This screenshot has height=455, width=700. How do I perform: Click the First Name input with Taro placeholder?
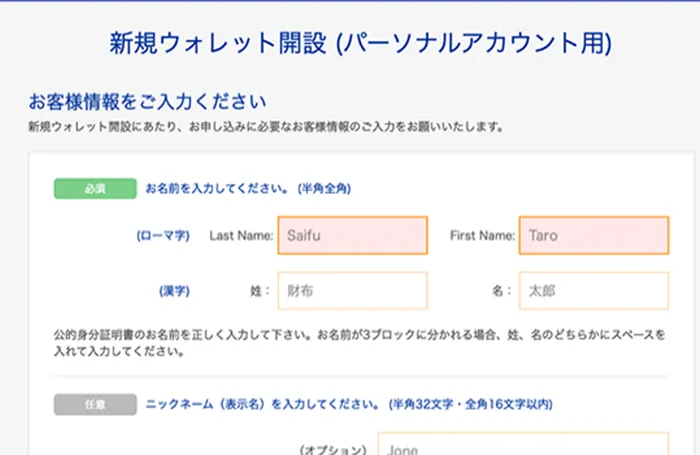[594, 235]
